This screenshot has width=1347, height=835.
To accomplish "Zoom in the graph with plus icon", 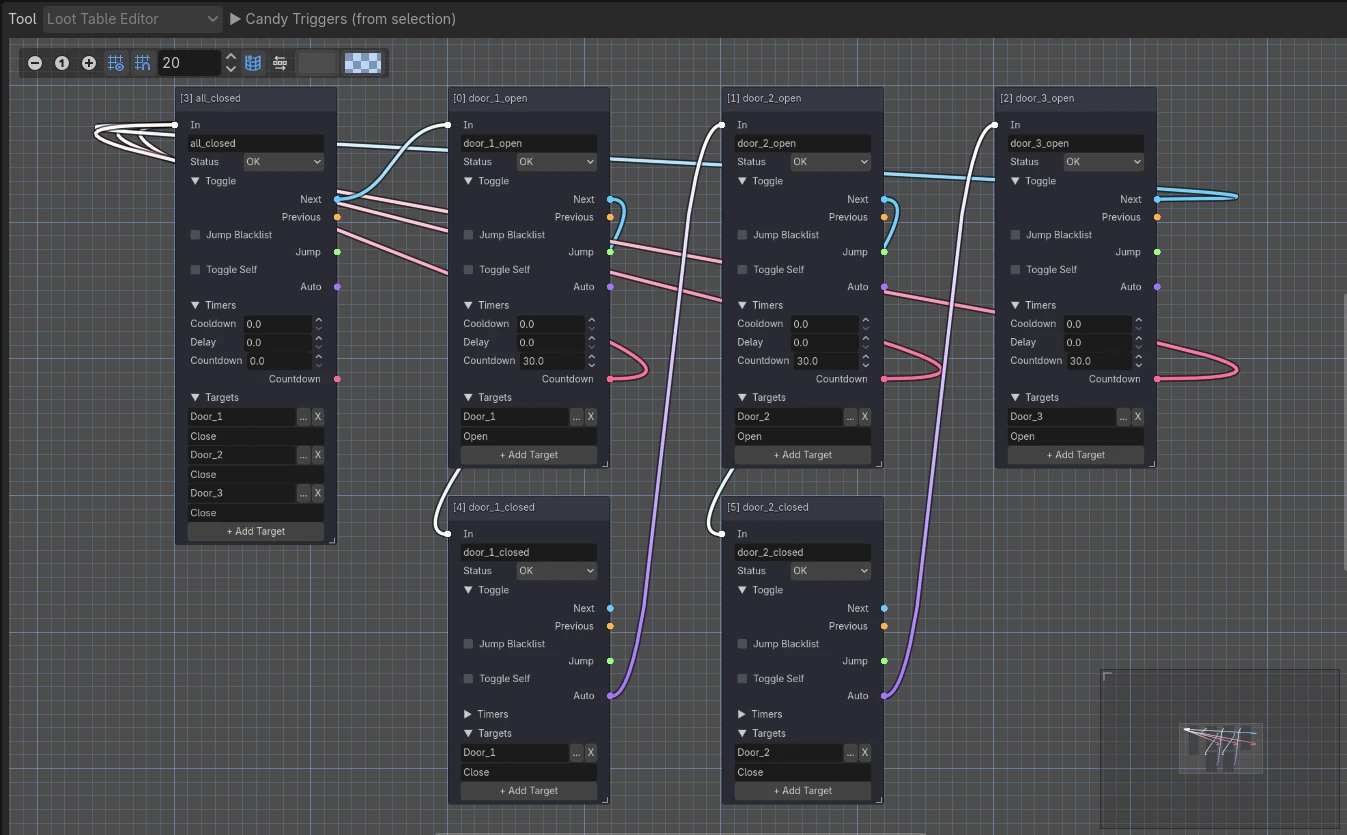I will (89, 63).
